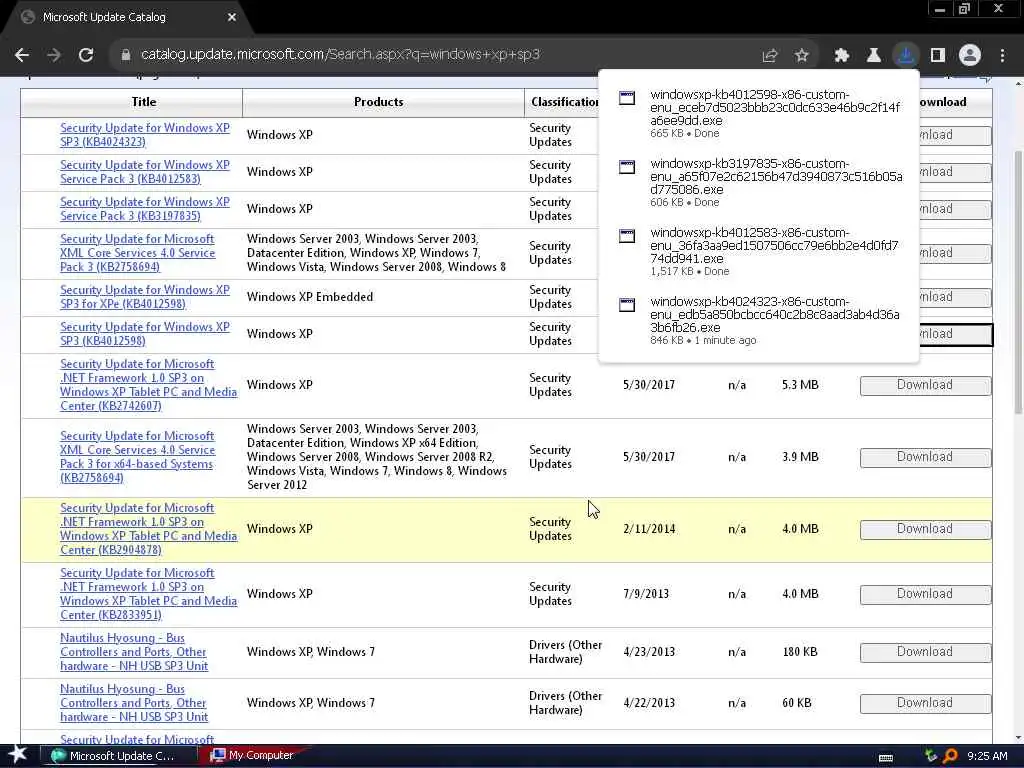Open Windows XP SP3 (KB4012598) link
This screenshot has height=768, width=1024.
coord(145,334)
